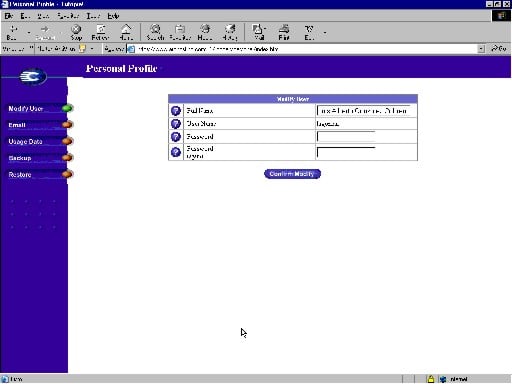
Task: Open the File menu
Action: coord(9,16)
